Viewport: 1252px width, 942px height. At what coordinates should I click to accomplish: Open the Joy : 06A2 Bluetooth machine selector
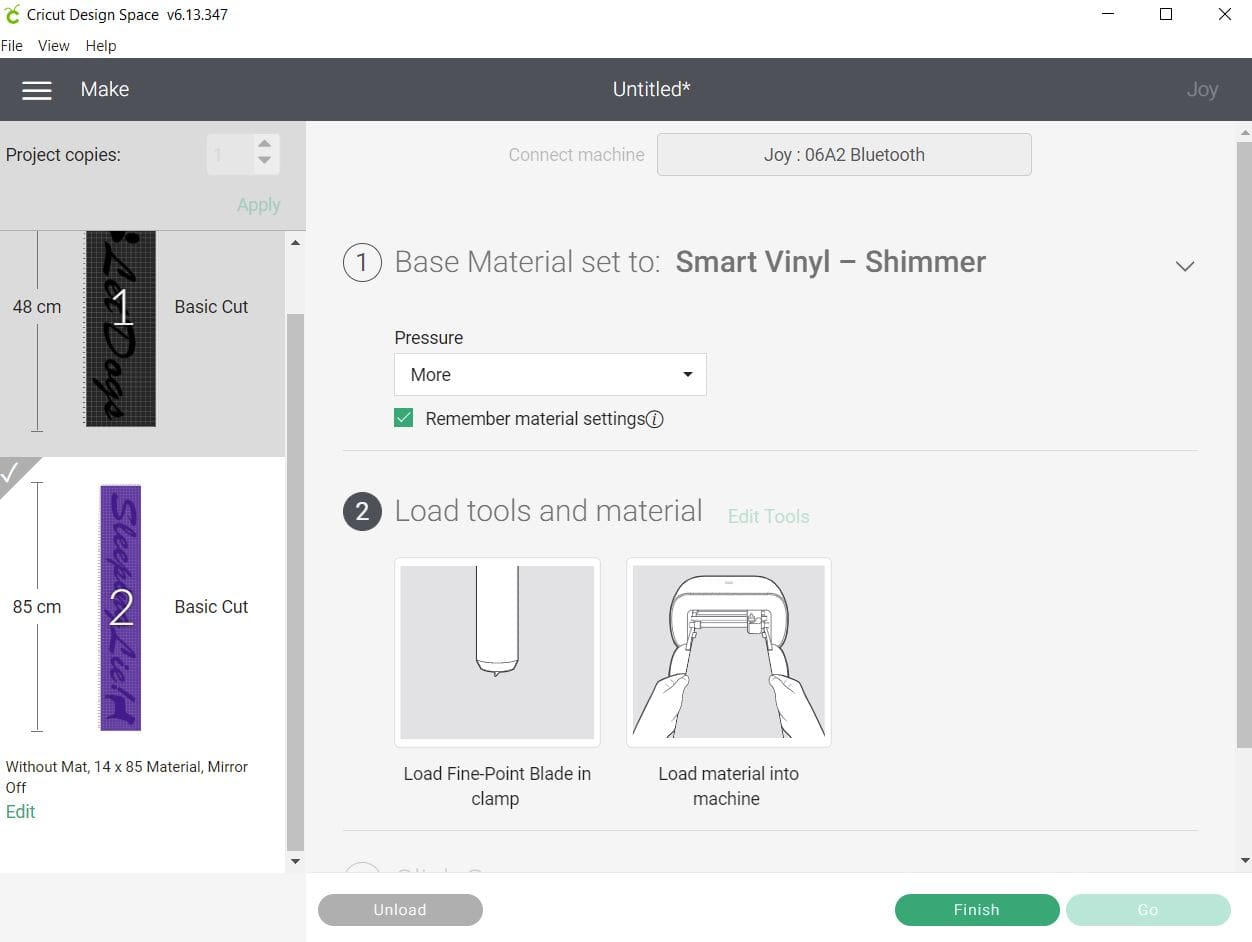point(844,155)
